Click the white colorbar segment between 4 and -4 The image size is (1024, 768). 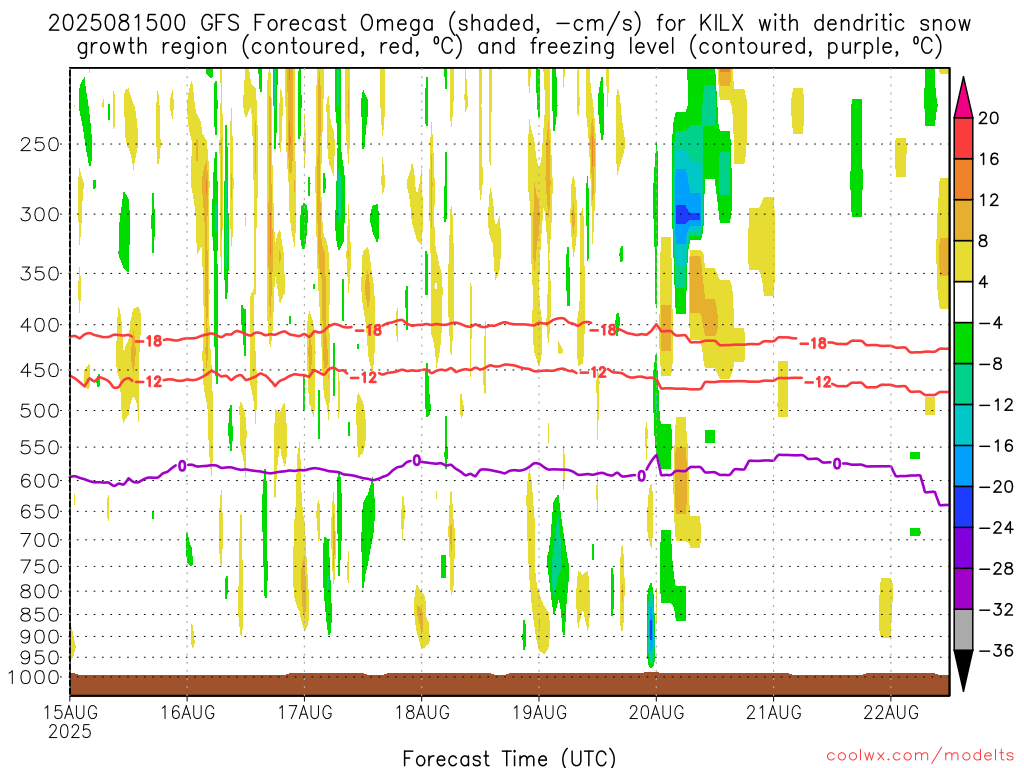click(963, 302)
